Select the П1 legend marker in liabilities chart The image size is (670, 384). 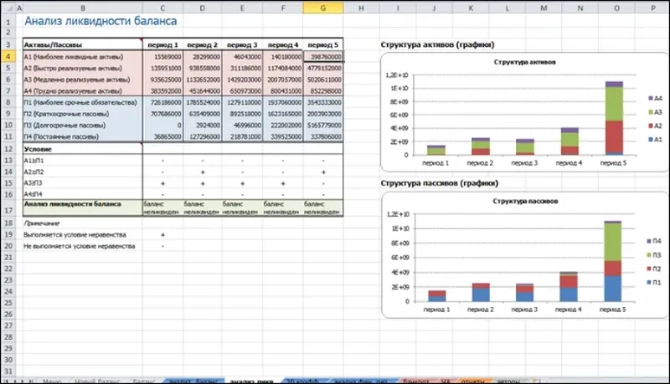(649, 282)
